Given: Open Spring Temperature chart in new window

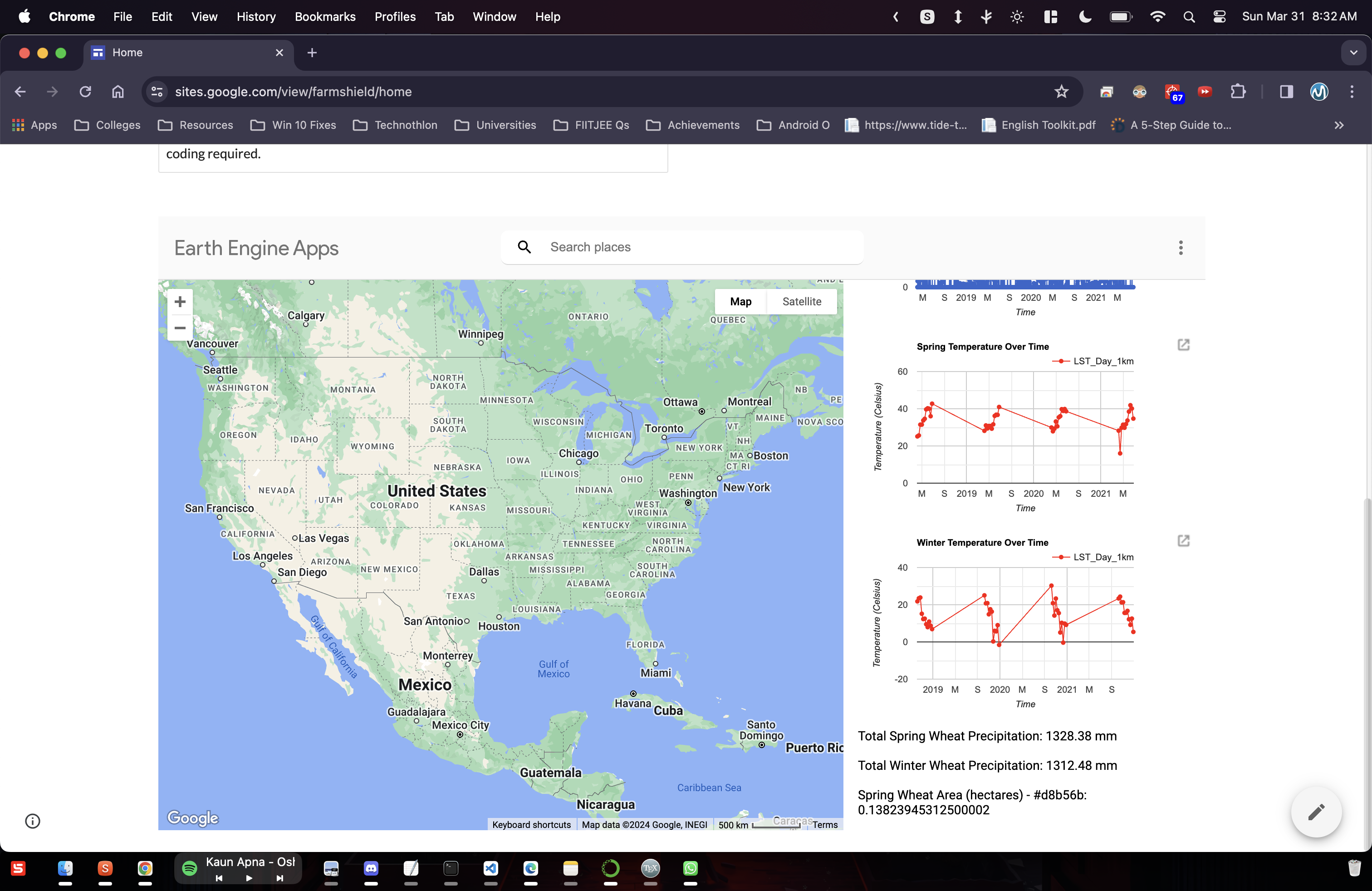Looking at the screenshot, I should [1183, 345].
